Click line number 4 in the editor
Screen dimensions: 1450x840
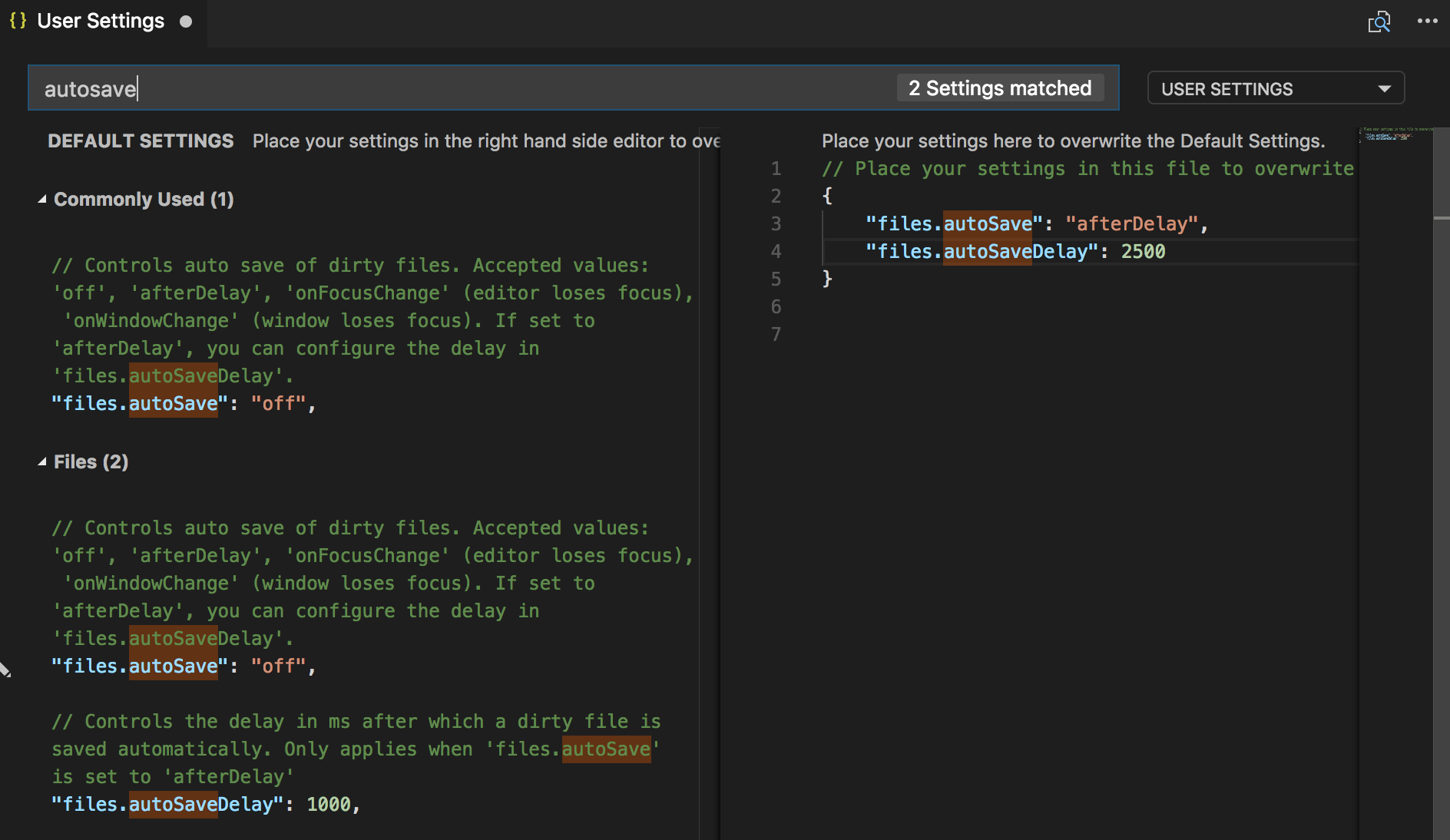(776, 251)
